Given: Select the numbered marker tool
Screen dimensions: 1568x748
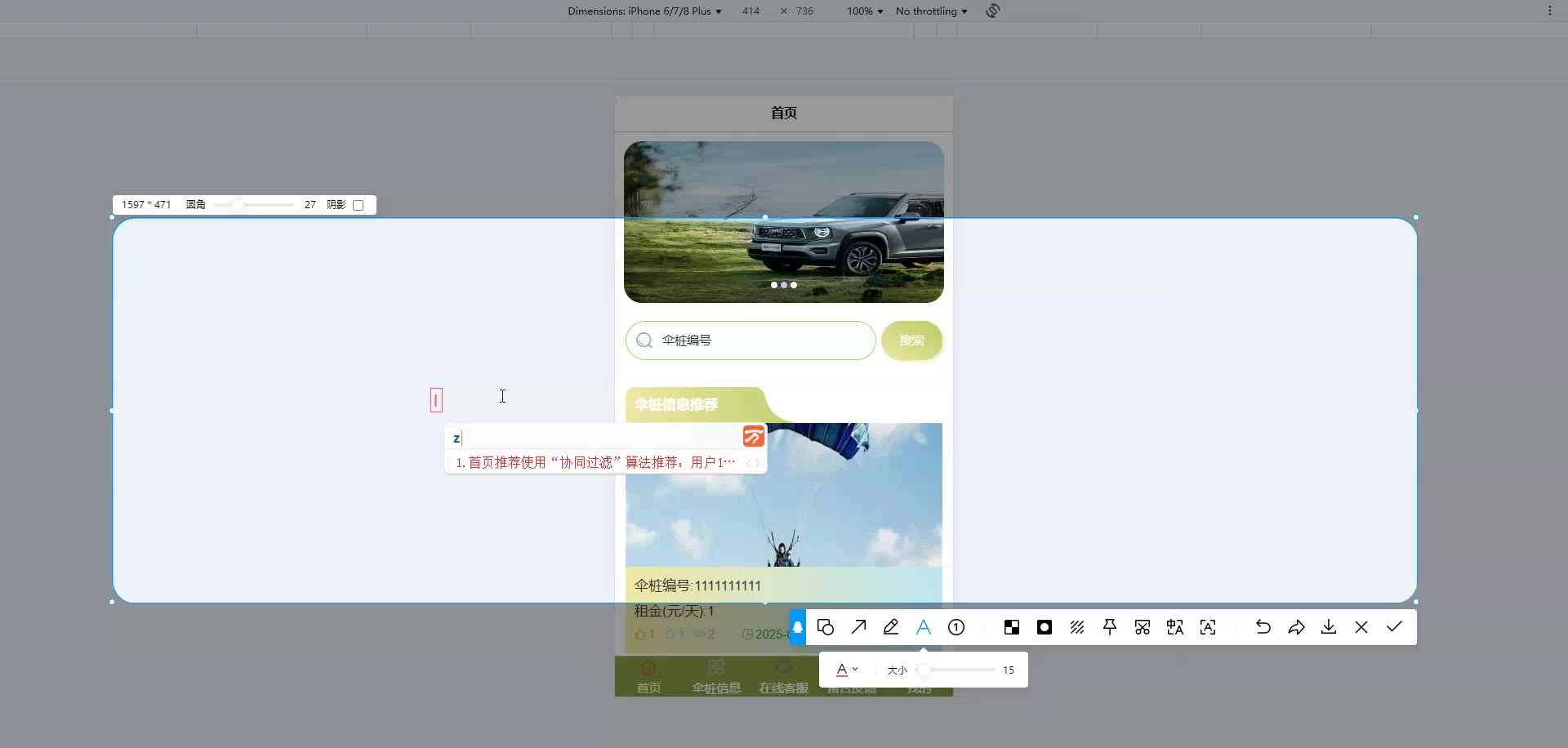Looking at the screenshot, I should (956, 627).
